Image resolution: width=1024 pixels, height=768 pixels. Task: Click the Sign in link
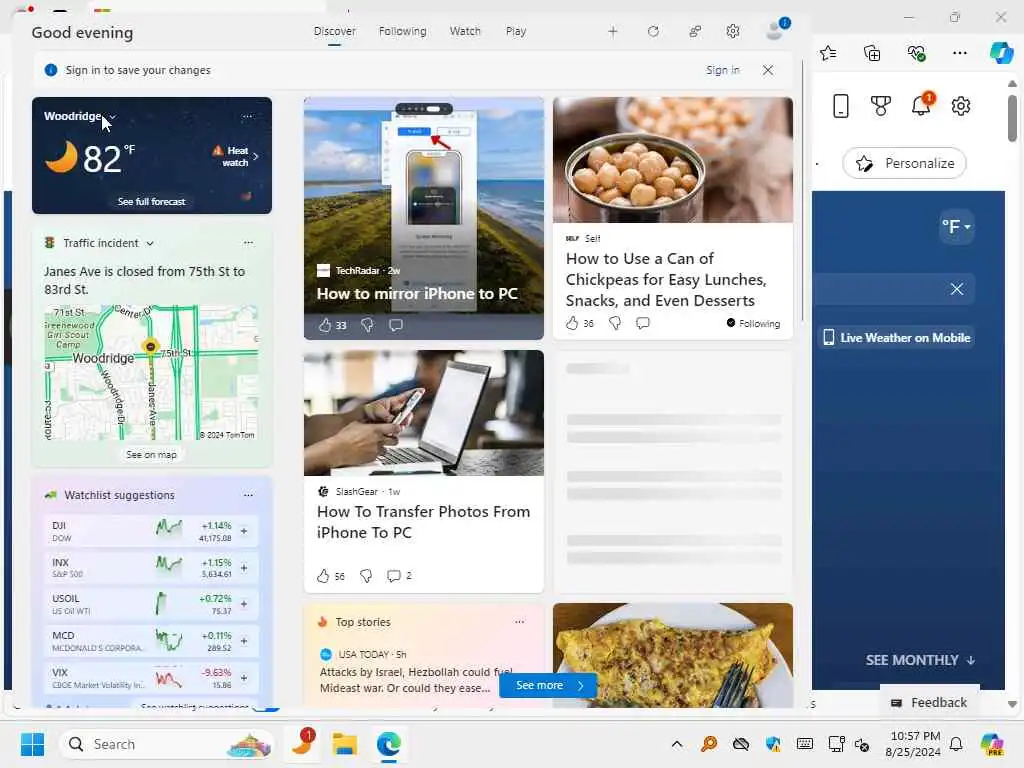(x=722, y=70)
